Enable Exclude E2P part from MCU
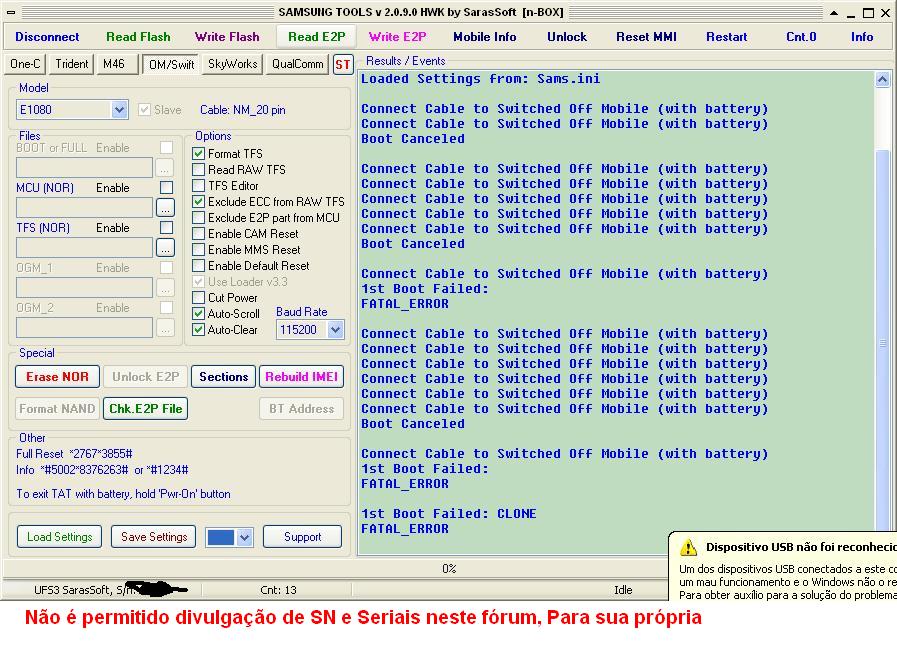The image size is (897, 646). (199, 217)
